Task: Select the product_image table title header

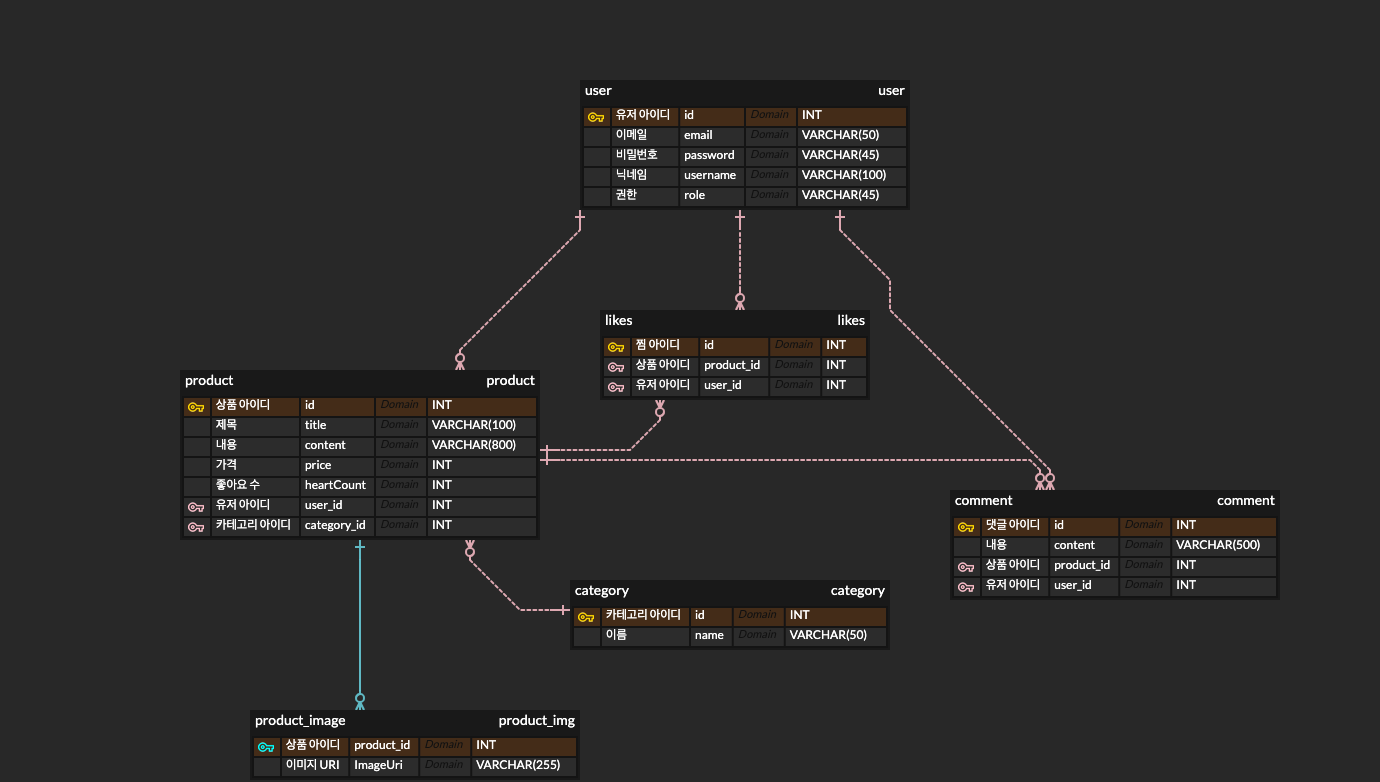Action: pos(300,720)
